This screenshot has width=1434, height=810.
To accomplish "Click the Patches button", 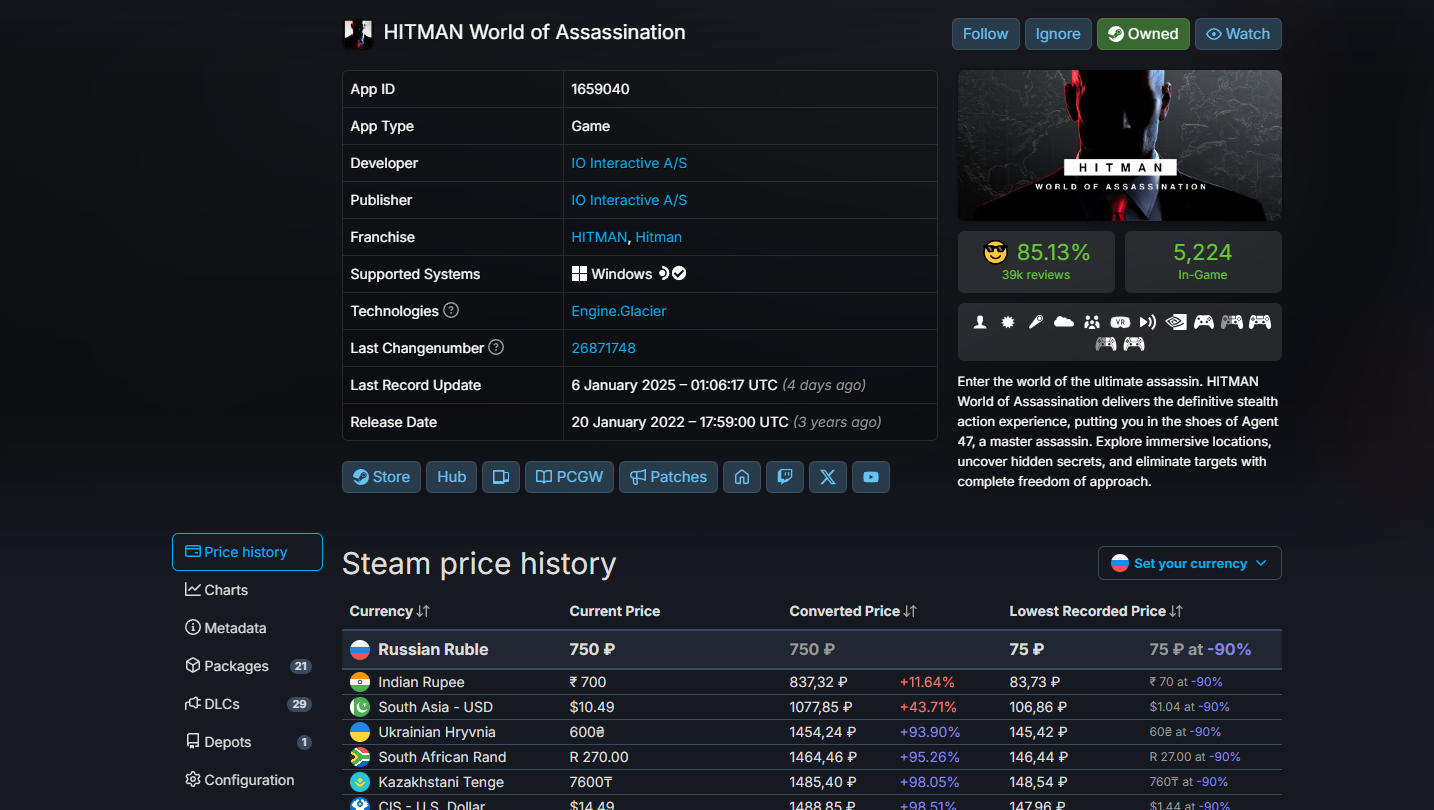I will (668, 477).
